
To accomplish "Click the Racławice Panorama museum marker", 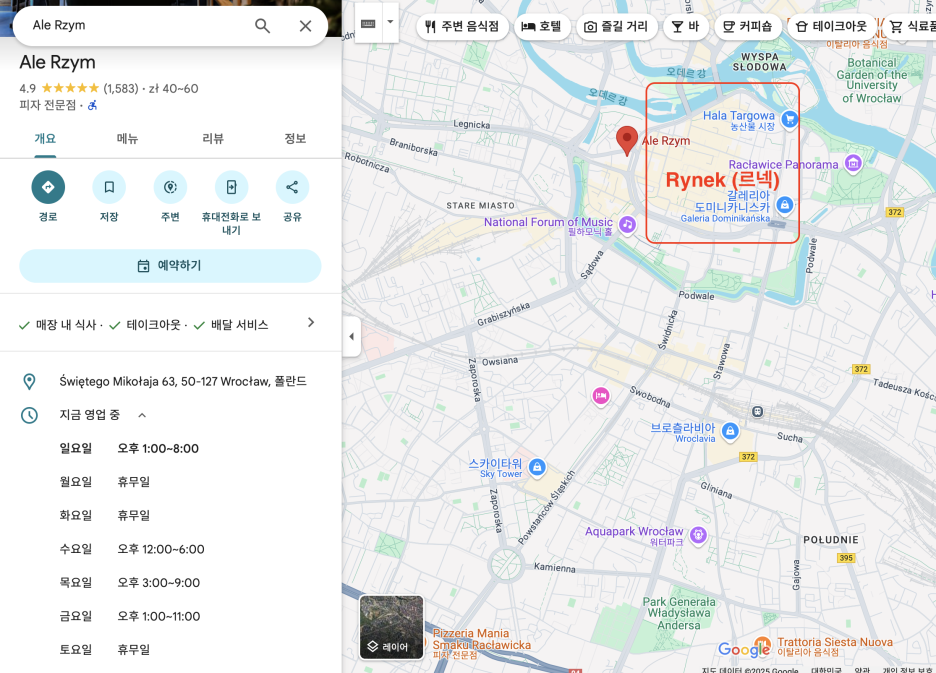I will [x=853, y=163].
